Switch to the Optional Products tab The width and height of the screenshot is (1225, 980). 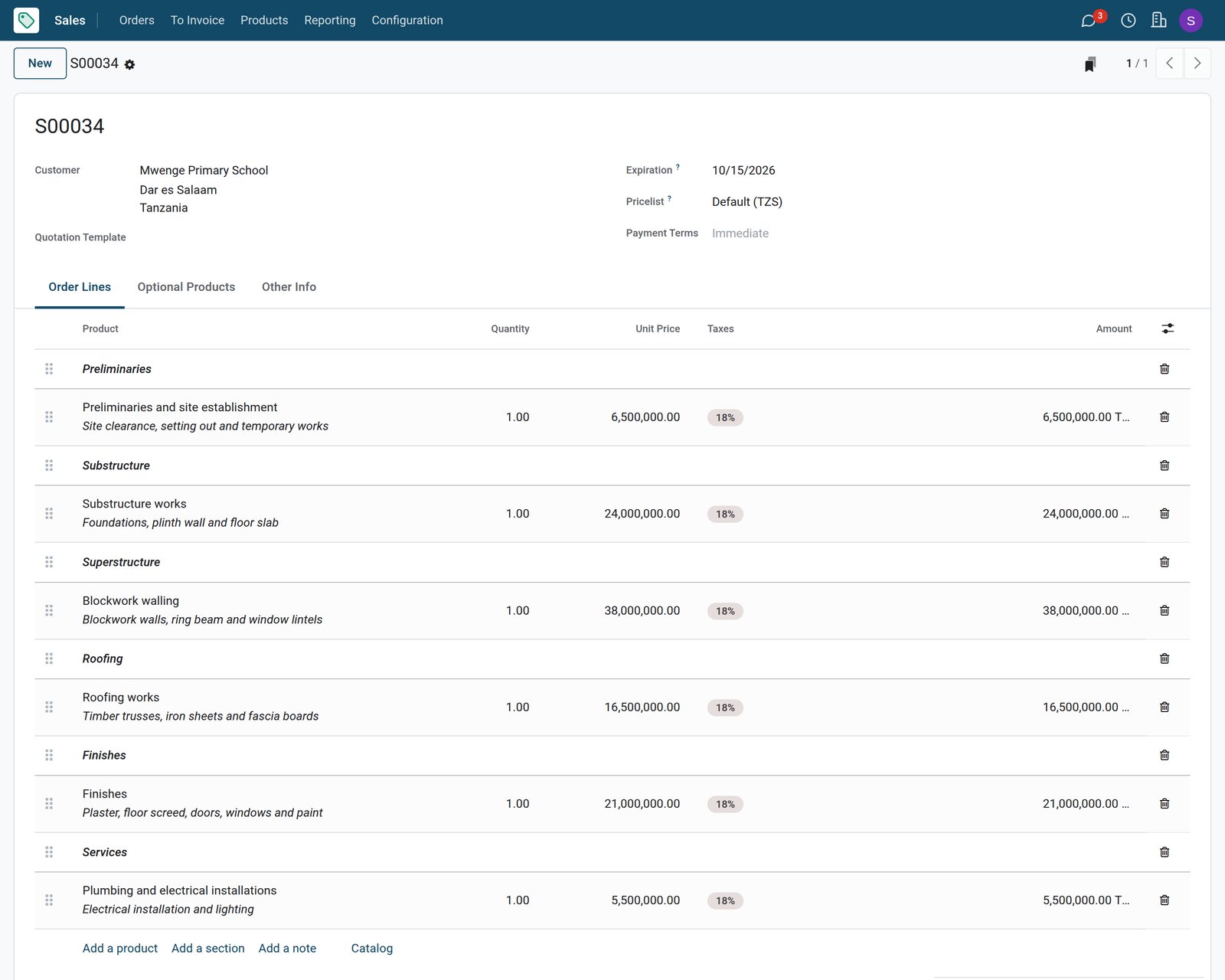[x=186, y=287]
